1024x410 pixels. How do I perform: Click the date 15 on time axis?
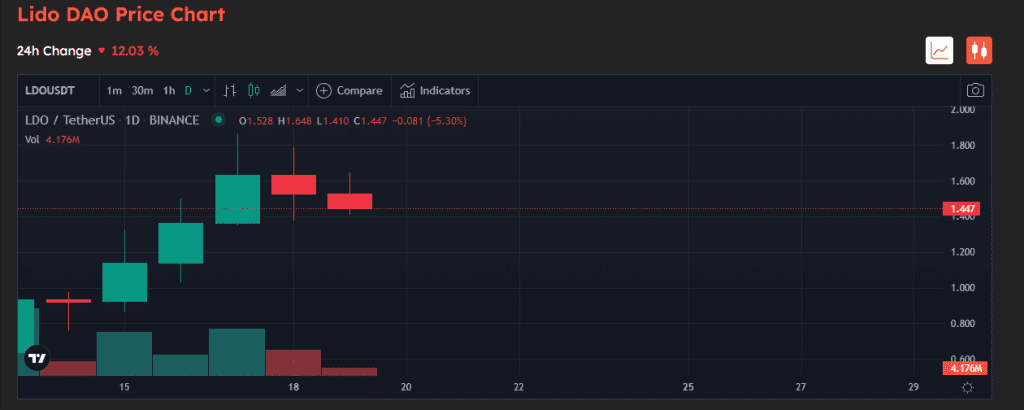[x=124, y=387]
